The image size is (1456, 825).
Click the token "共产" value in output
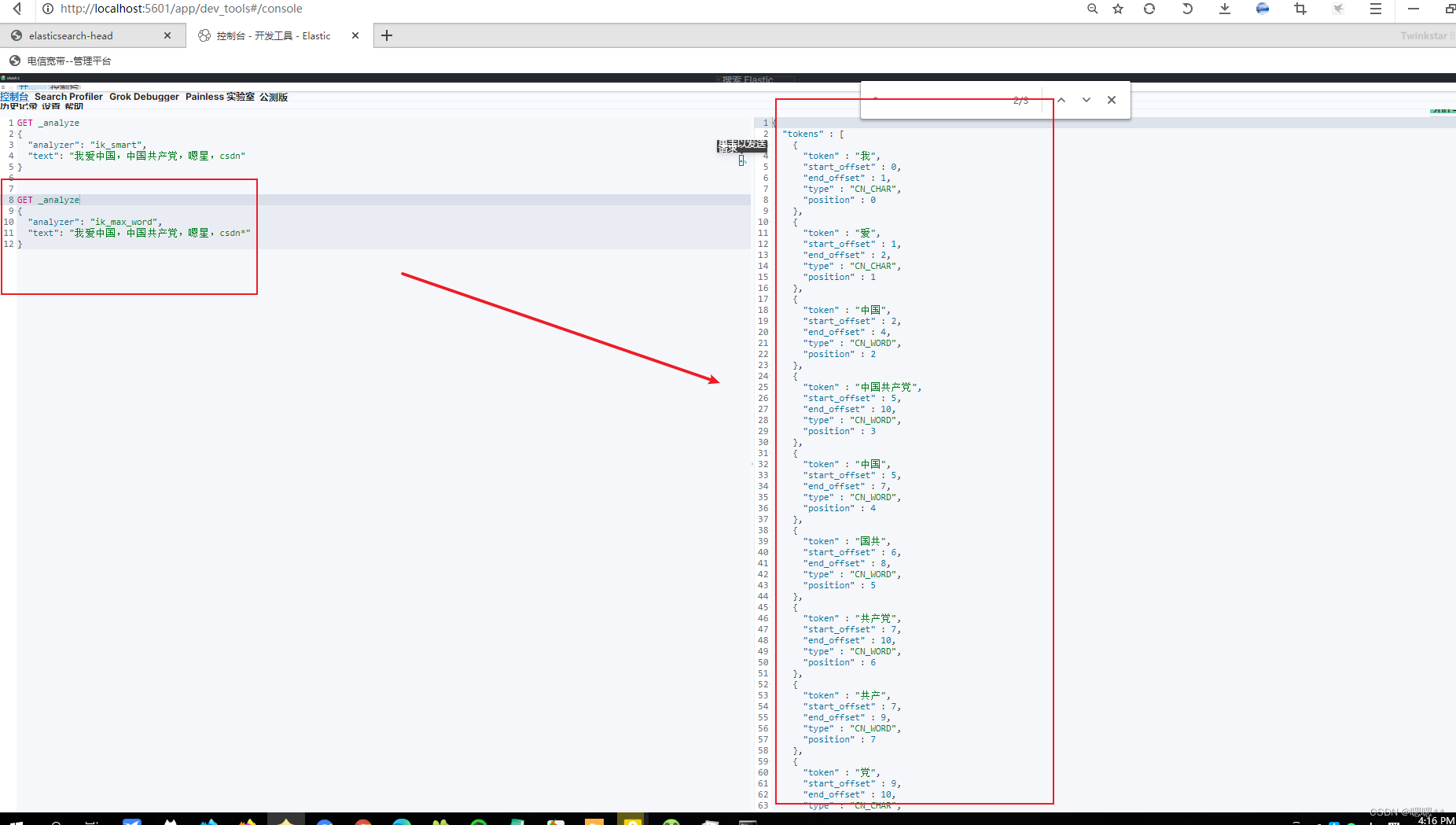coord(870,695)
